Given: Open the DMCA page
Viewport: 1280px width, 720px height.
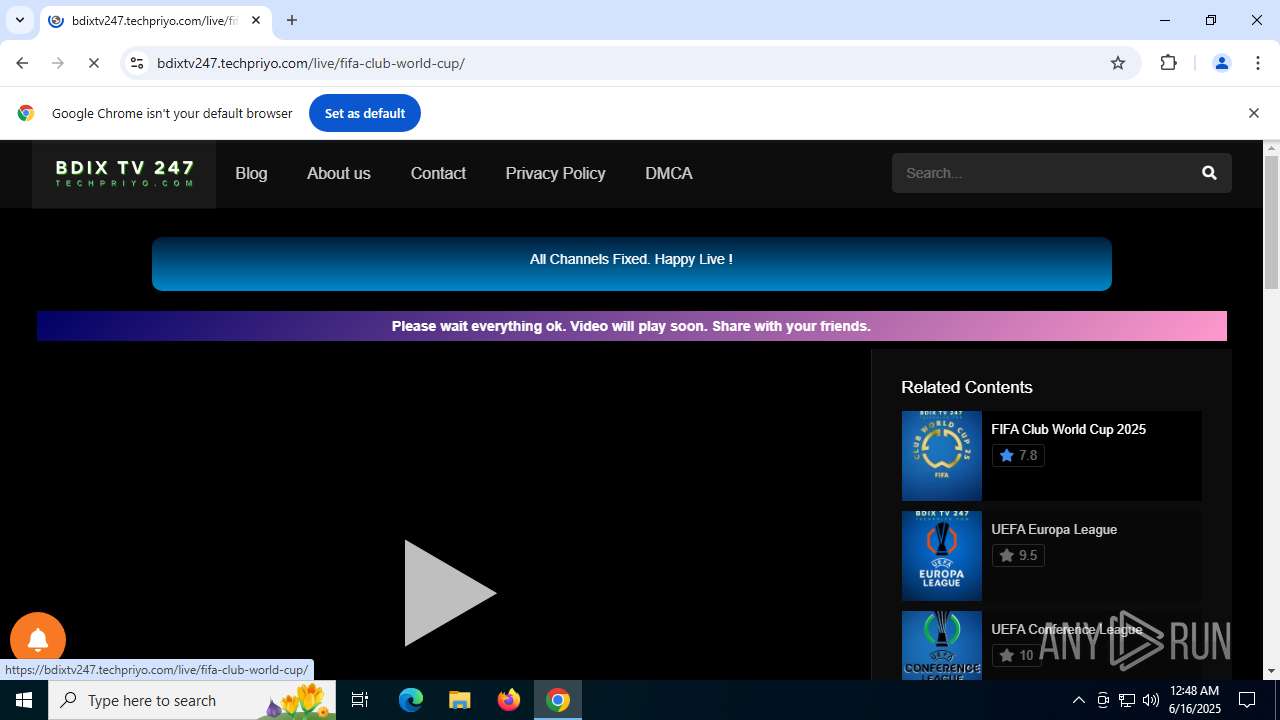Looking at the screenshot, I should pos(669,173).
